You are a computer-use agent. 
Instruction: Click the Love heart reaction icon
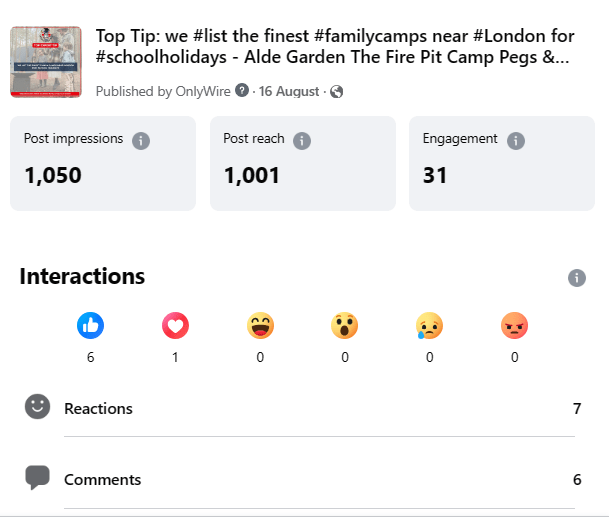tap(176, 326)
